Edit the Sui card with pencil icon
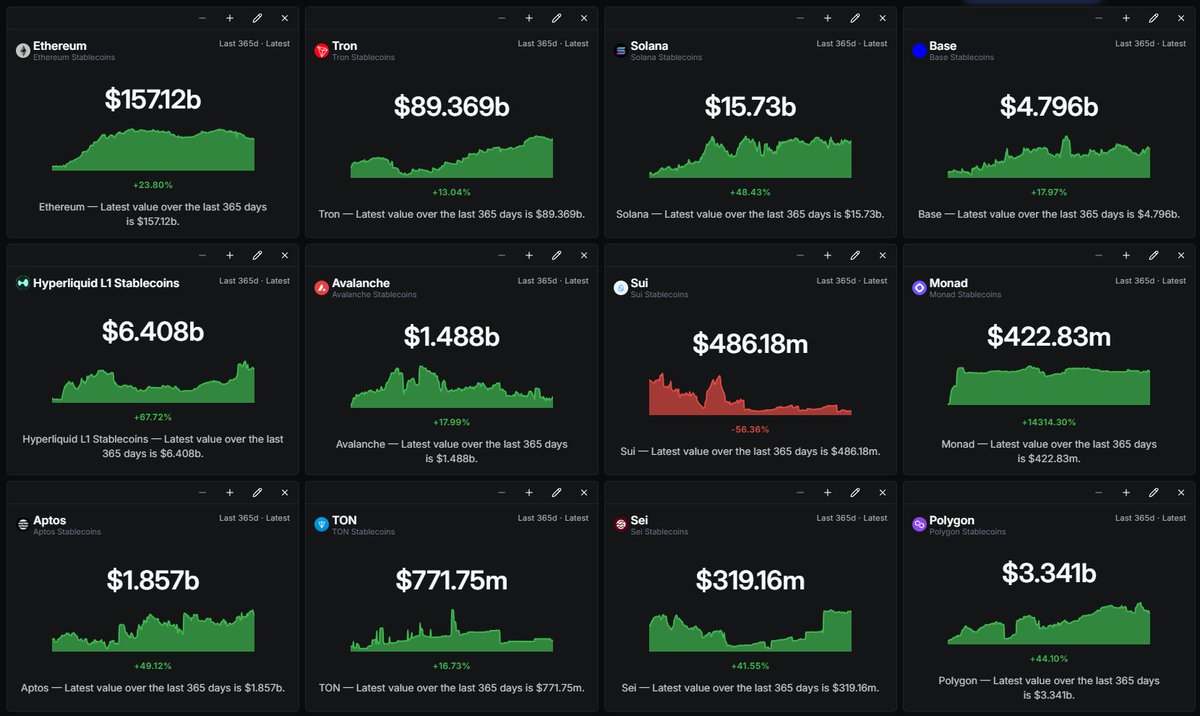Viewport: 1200px width, 716px height. (855, 256)
